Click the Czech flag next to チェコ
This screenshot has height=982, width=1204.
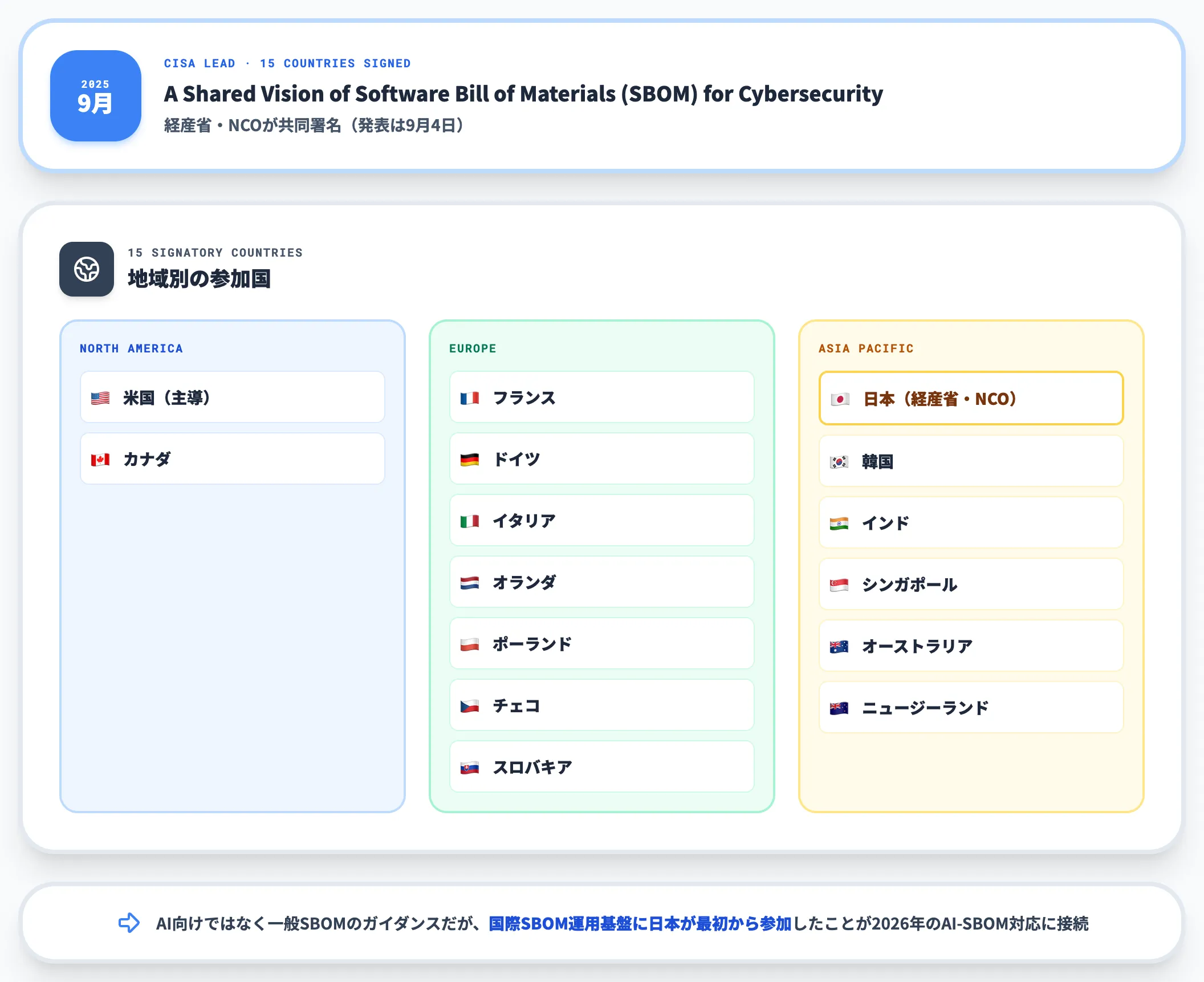pos(470,706)
